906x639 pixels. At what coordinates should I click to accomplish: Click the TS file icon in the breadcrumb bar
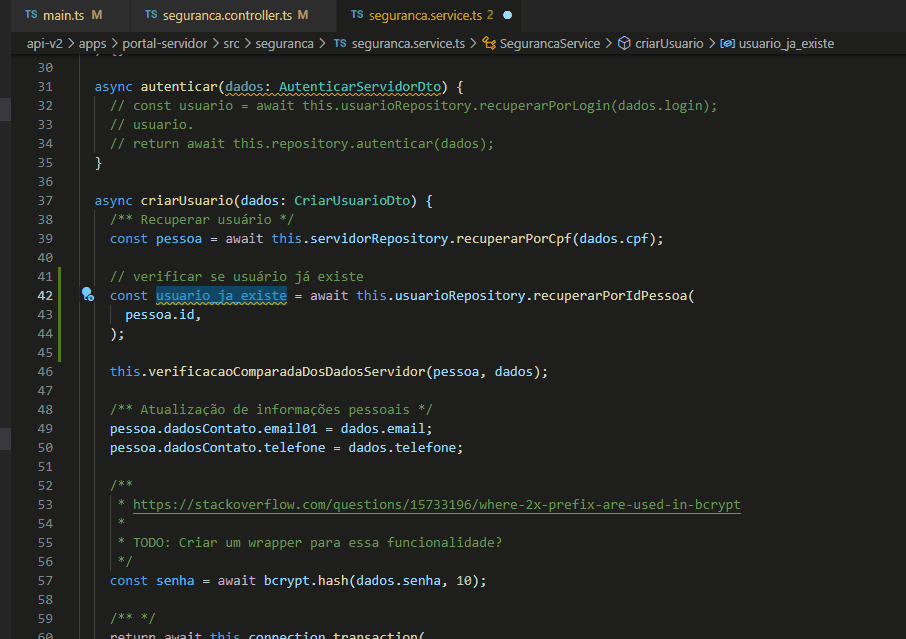[x=338, y=44]
